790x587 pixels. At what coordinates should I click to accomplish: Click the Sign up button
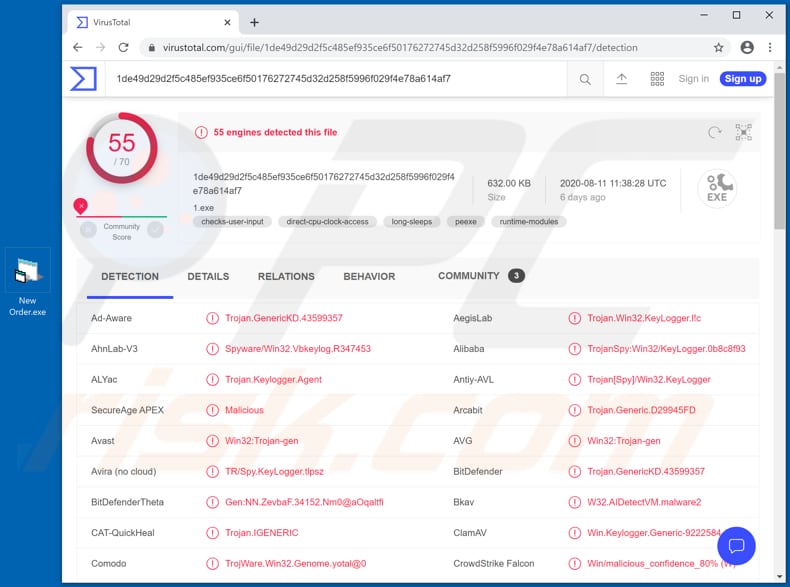[743, 79]
